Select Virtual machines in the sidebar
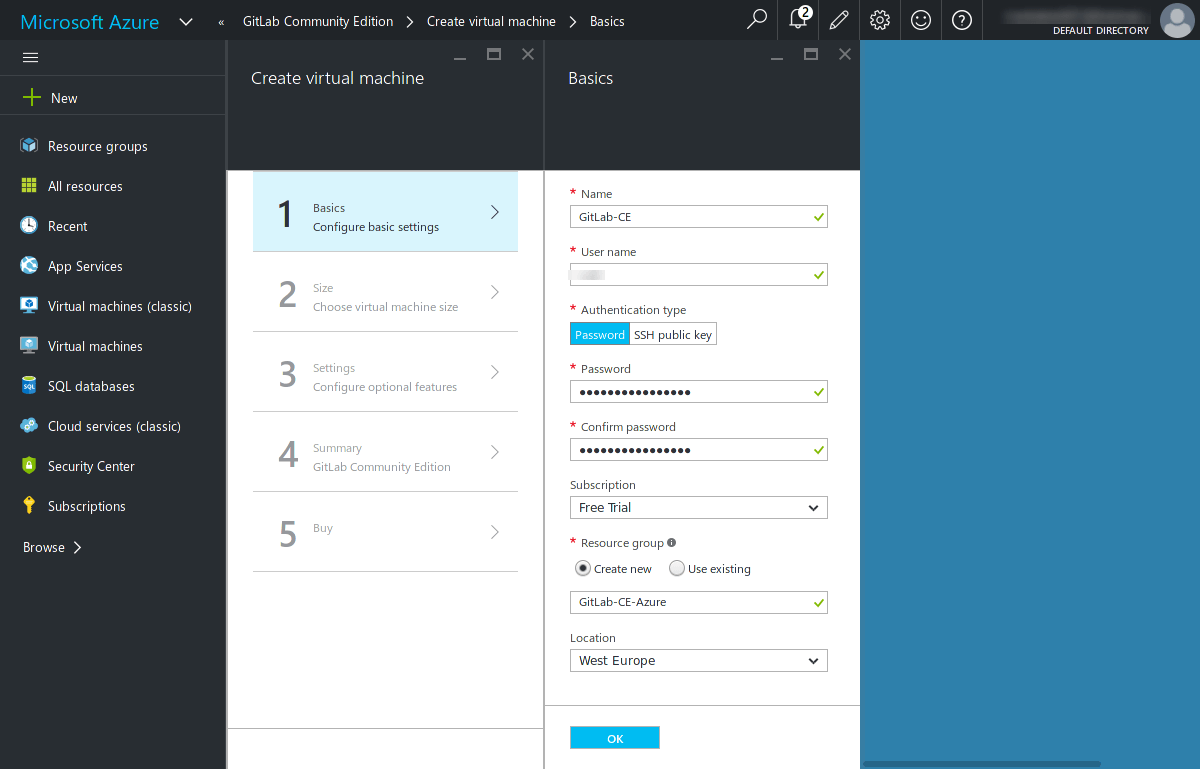Image resolution: width=1200 pixels, height=769 pixels. click(97, 346)
